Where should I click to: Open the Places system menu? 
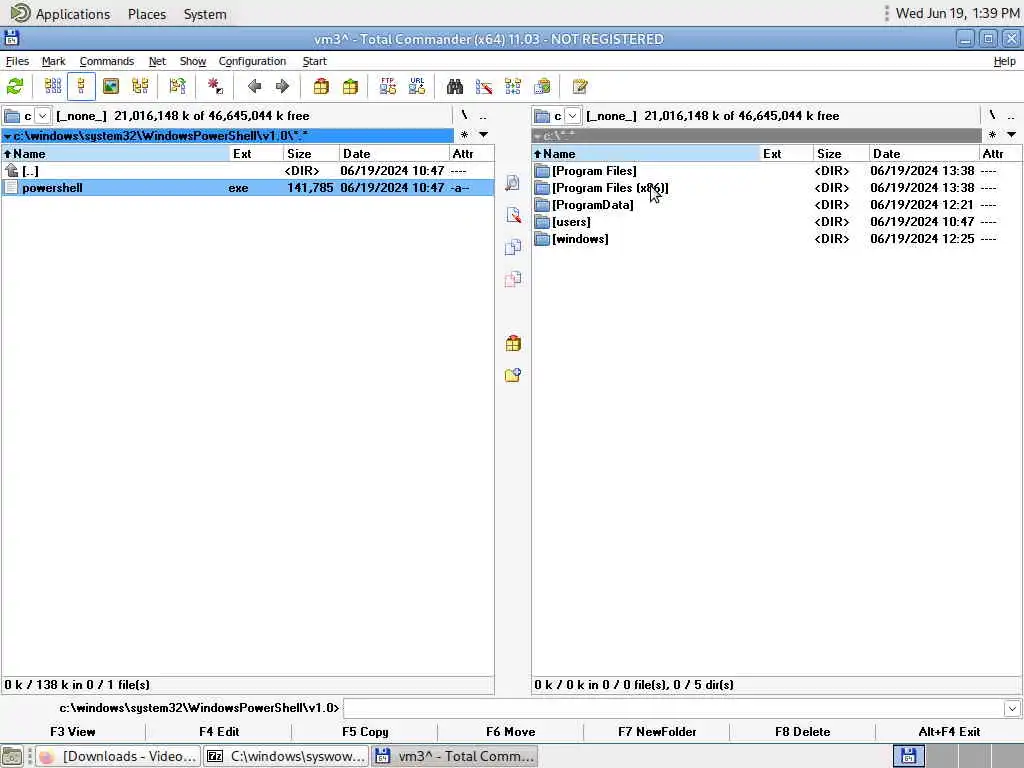pyautogui.click(x=147, y=14)
